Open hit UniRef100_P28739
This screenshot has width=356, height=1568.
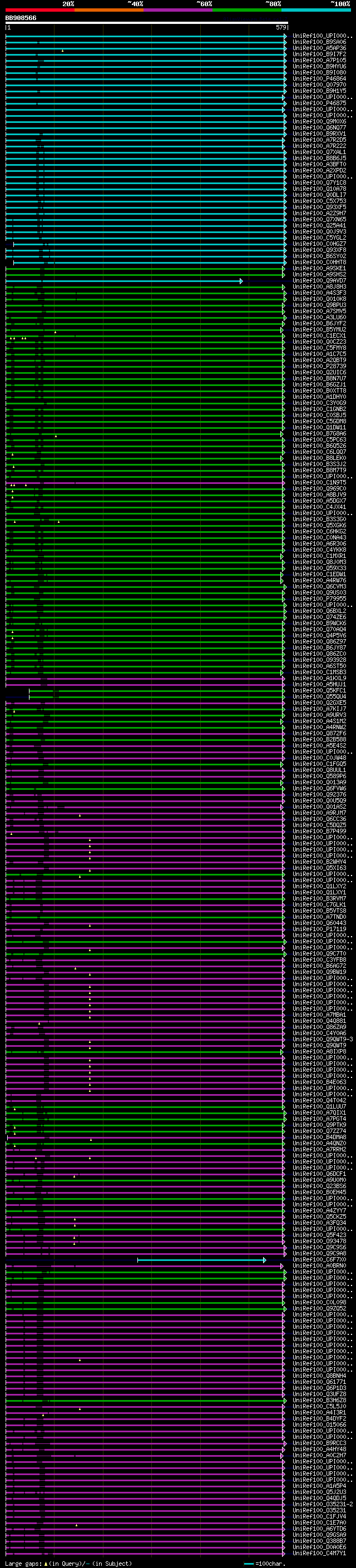319,367
